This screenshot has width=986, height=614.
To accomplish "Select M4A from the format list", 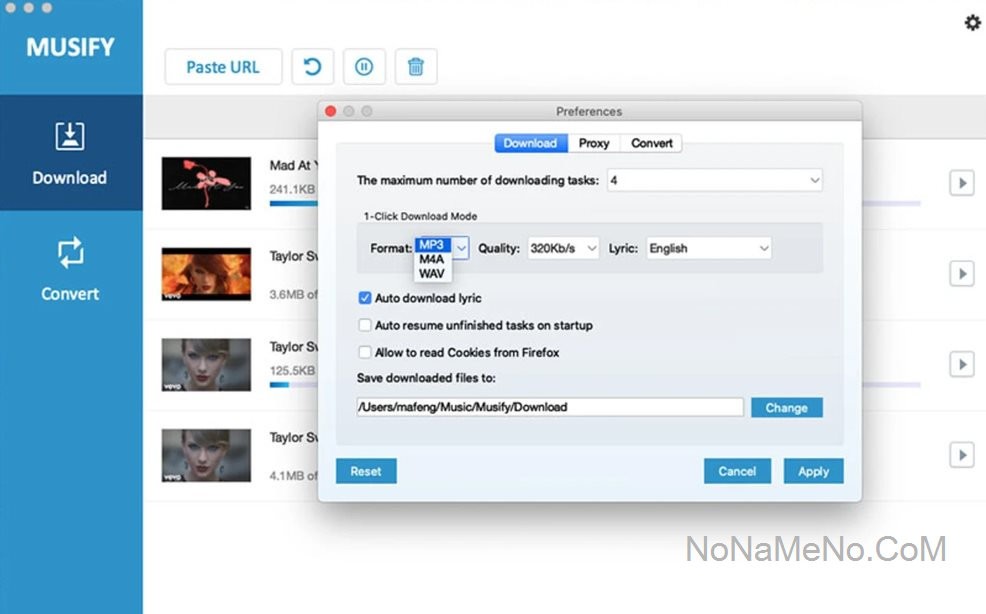I will pos(432,259).
